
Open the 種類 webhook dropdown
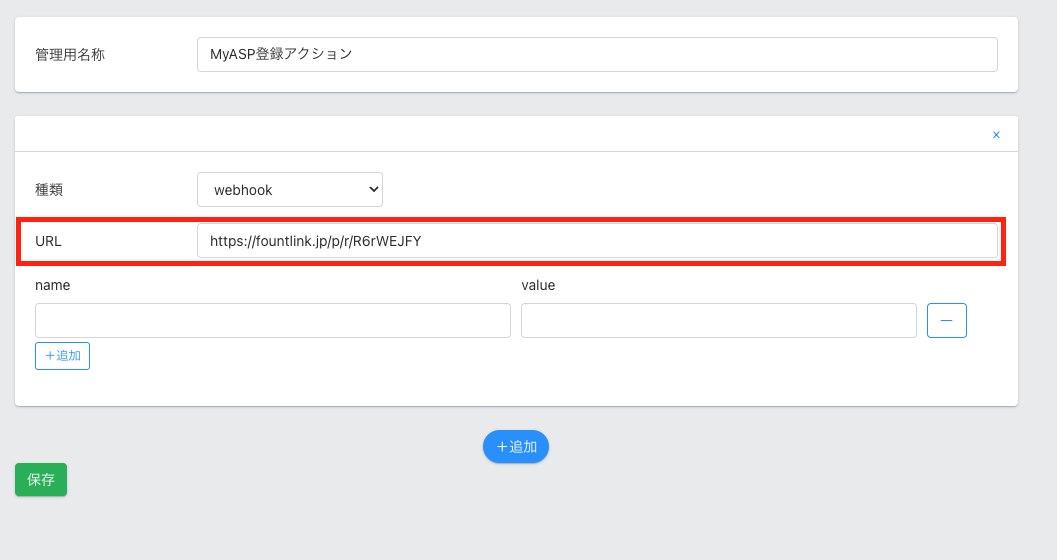pyautogui.click(x=289, y=190)
